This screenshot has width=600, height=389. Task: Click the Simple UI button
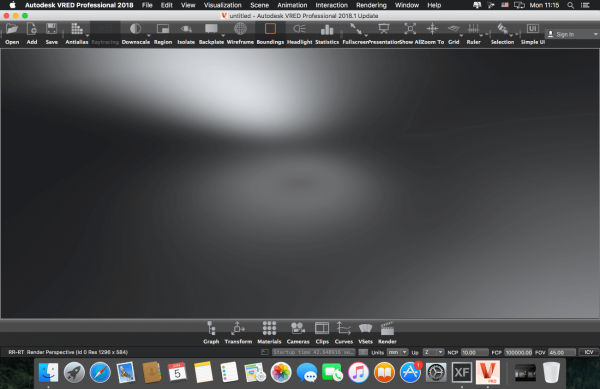point(533,34)
